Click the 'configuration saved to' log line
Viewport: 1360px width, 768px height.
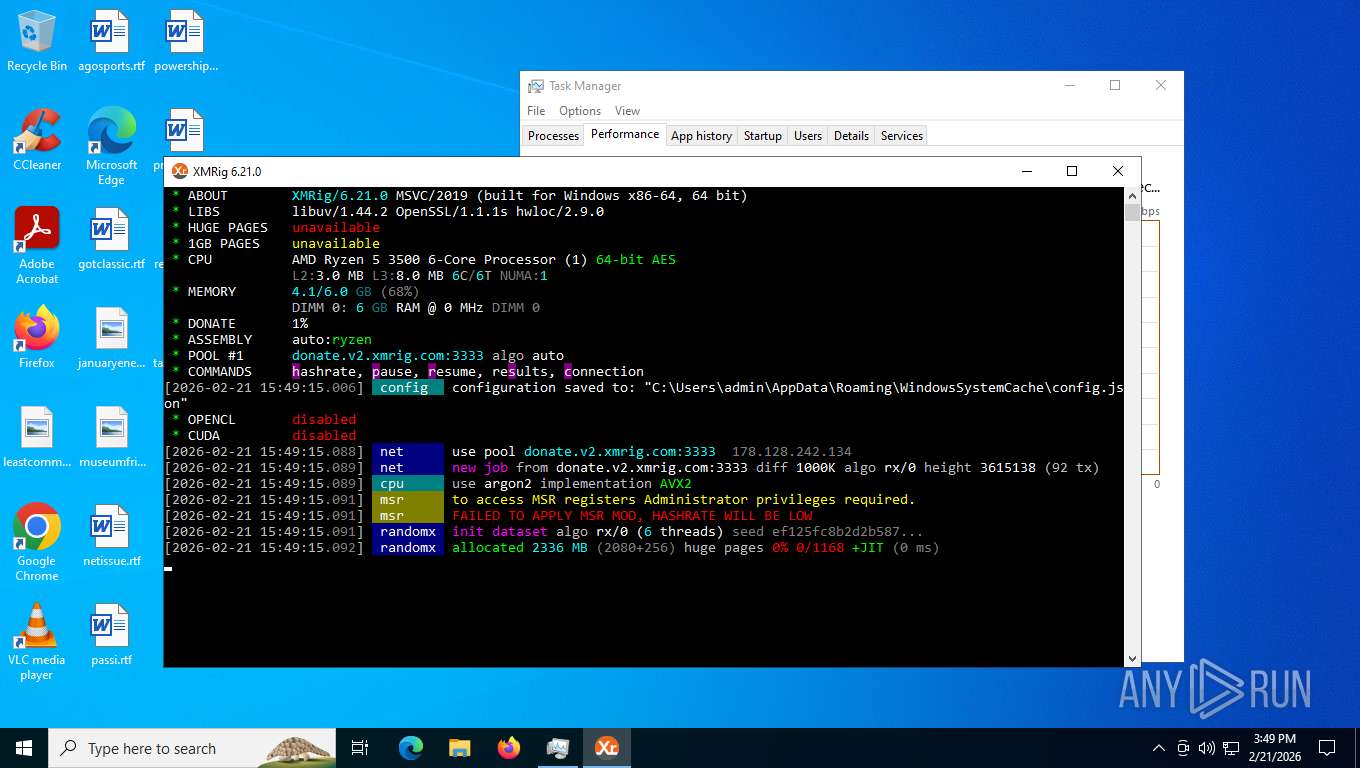pyautogui.click(x=644, y=396)
